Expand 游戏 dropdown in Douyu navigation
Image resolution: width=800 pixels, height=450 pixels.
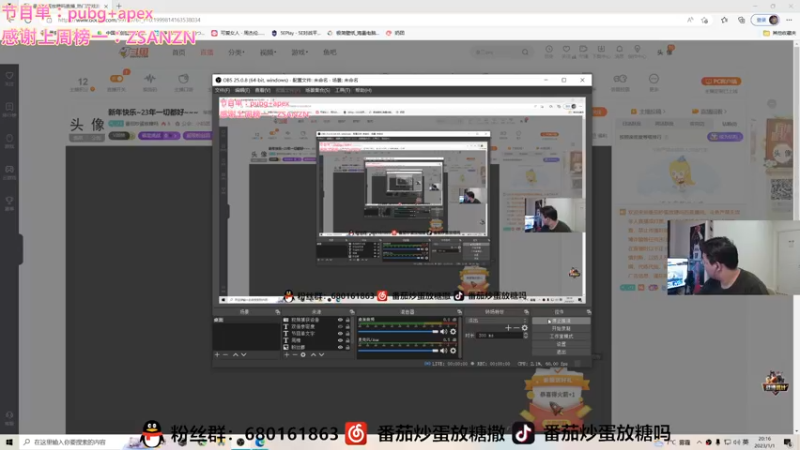299,52
